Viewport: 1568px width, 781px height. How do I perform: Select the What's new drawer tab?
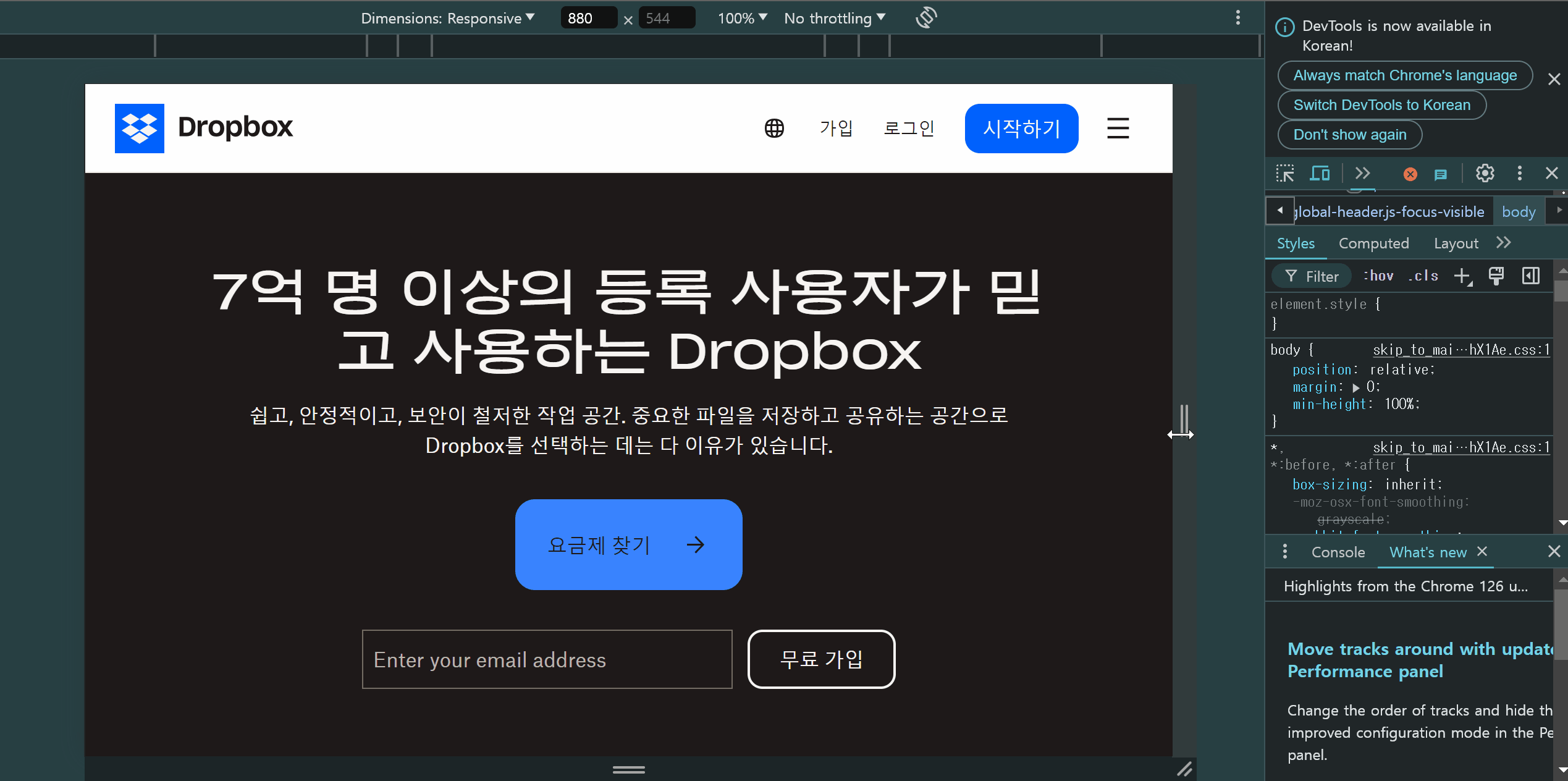click(x=1428, y=552)
